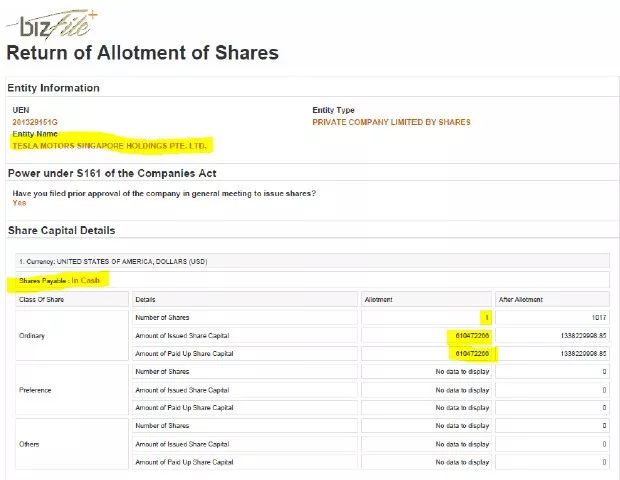Click 'Amount of Paid Up Share Capital' under Others

pyautogui.click(x=184, y=462)
